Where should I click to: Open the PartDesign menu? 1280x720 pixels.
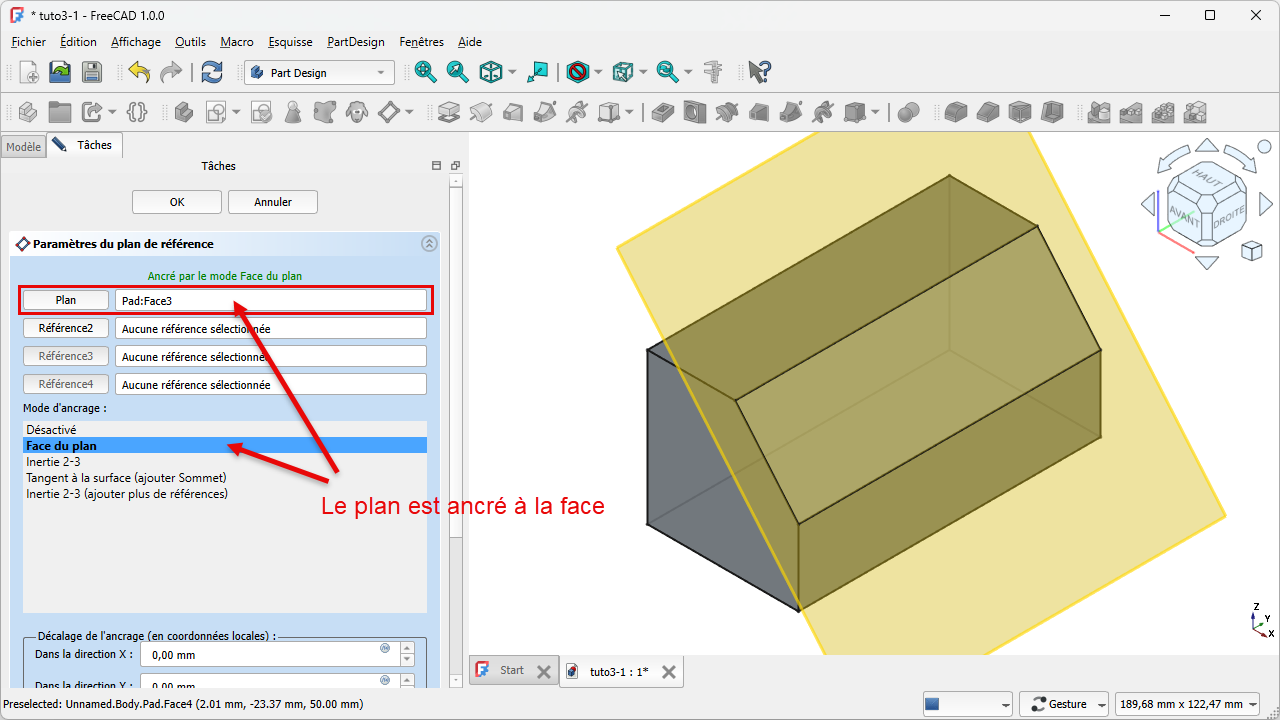[x=355, y=42]
